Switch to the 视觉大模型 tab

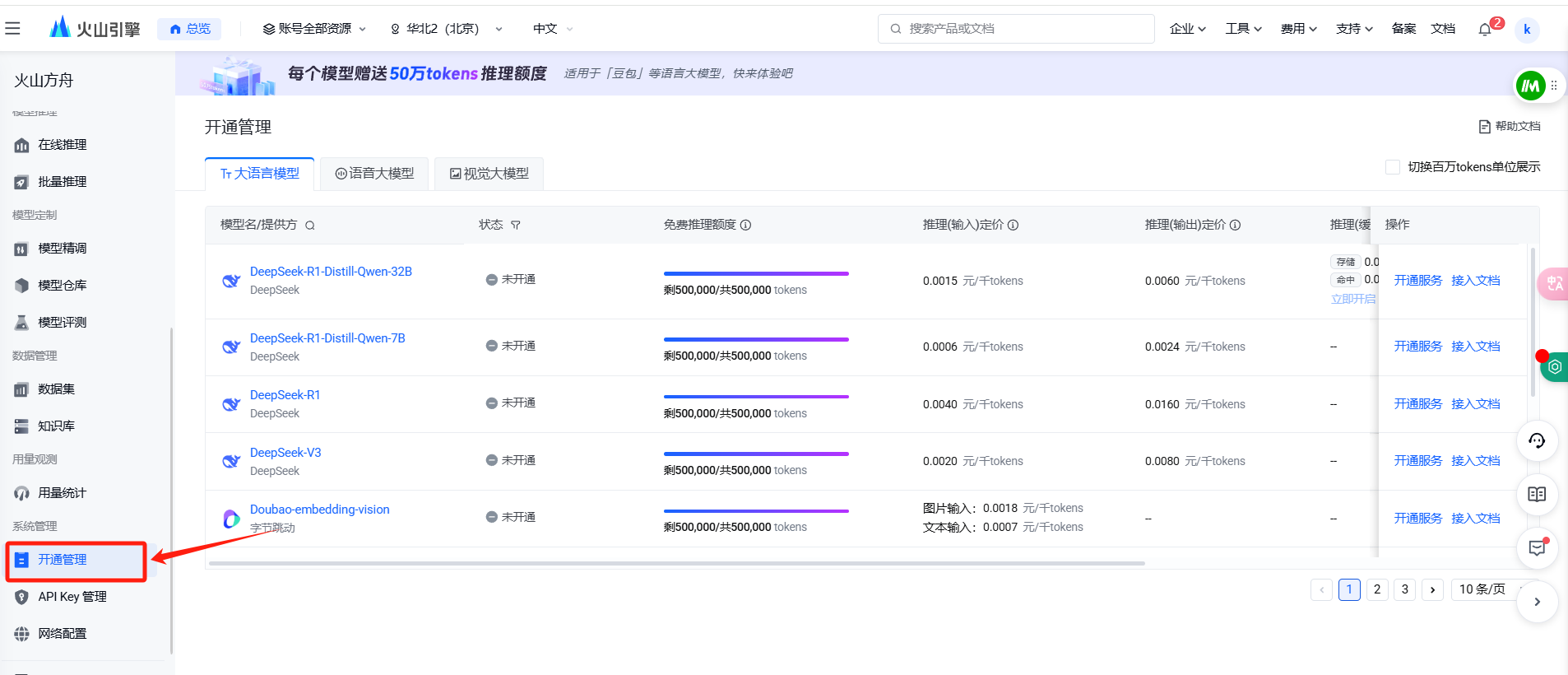coord(489,174)
